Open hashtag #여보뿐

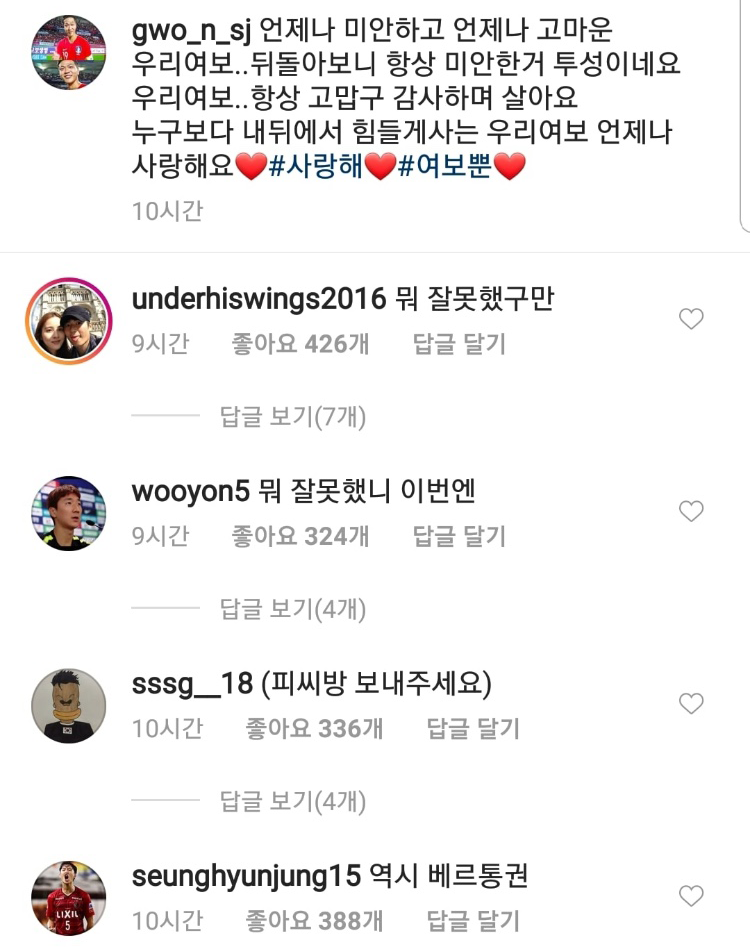pos(445,165)
